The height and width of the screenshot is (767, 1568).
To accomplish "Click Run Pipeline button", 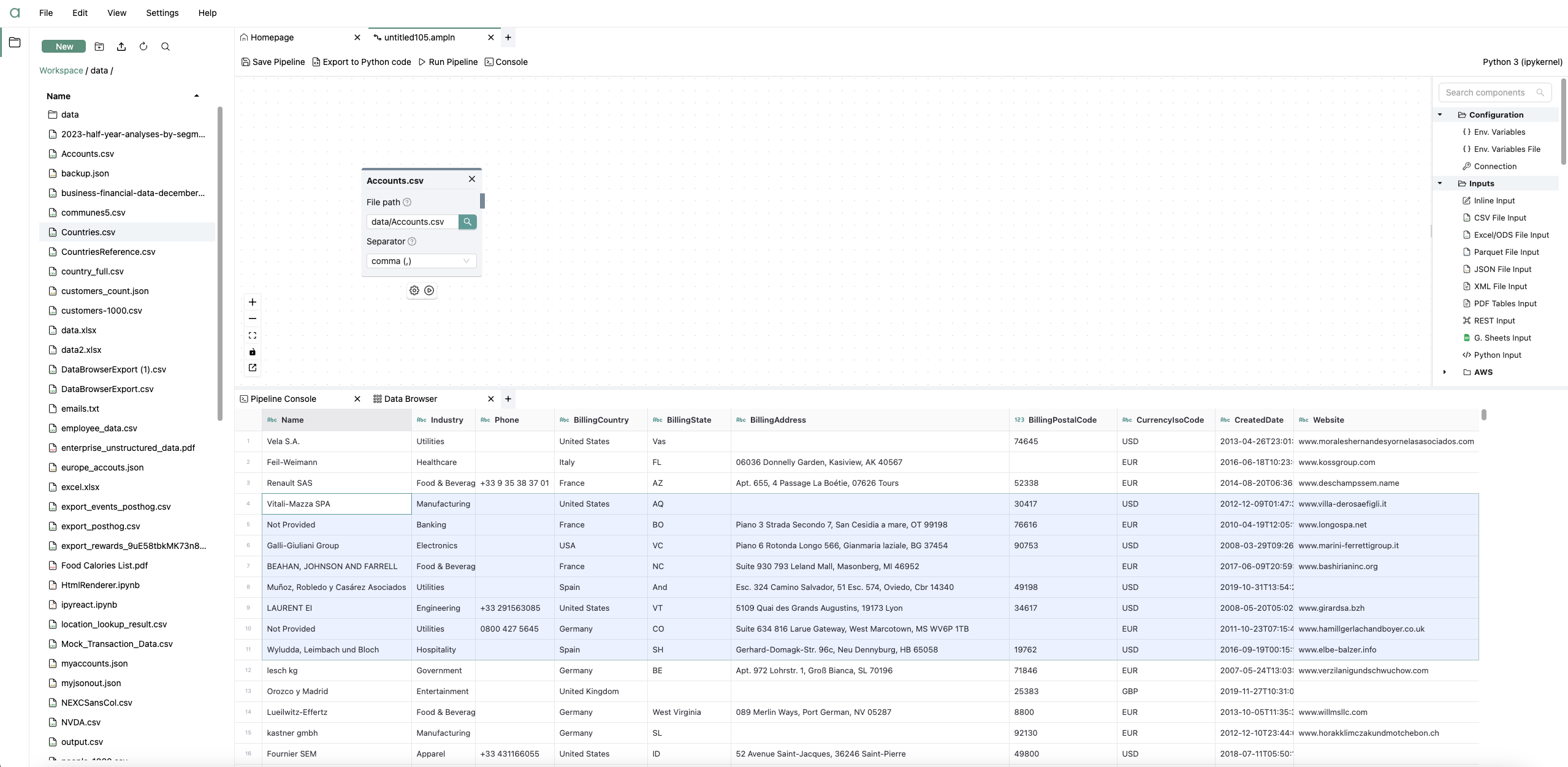I will [x=448, y=62].
